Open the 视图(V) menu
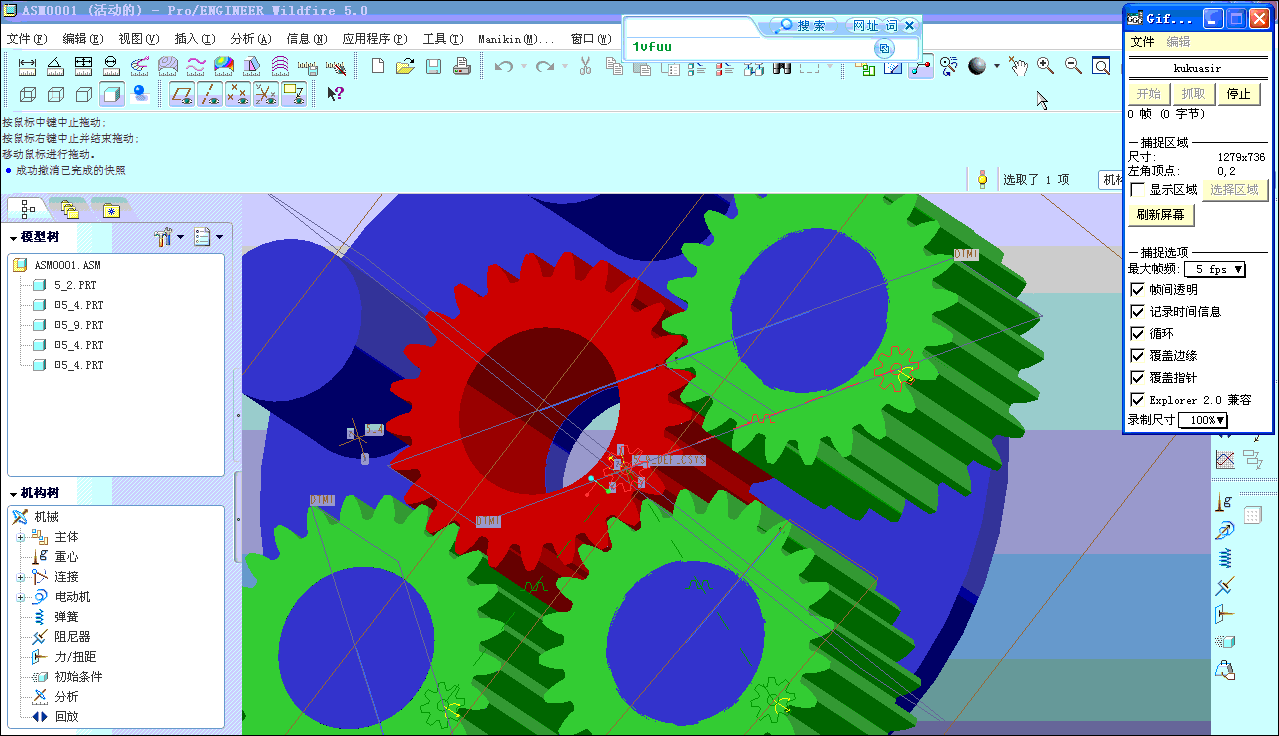 [x=139, y=39]
